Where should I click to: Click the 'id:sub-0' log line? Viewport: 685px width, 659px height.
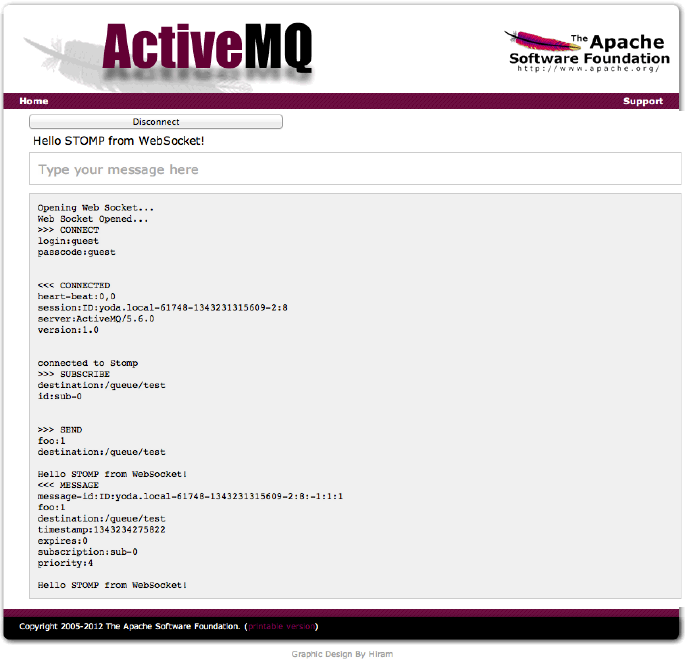[x=59, y=396]
